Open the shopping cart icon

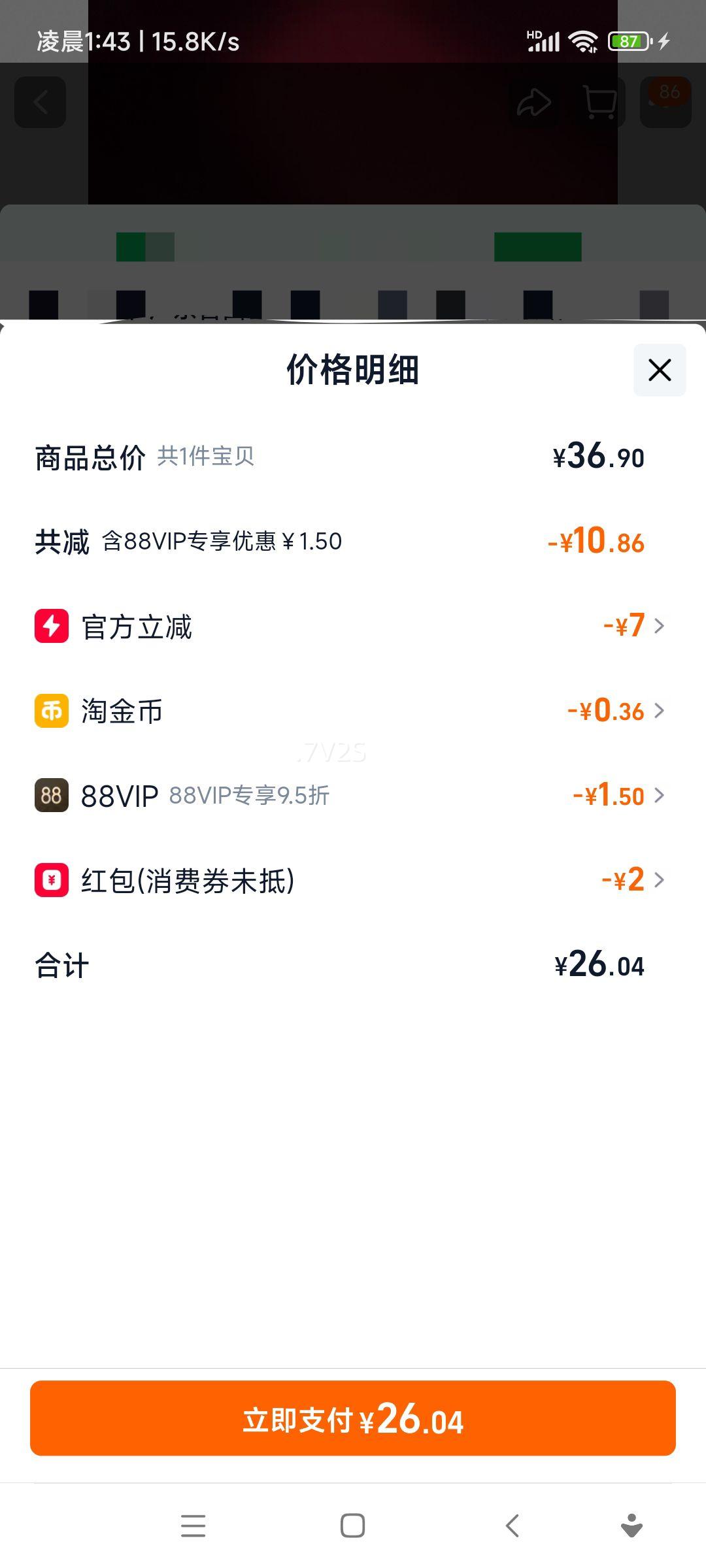[599, 103]
